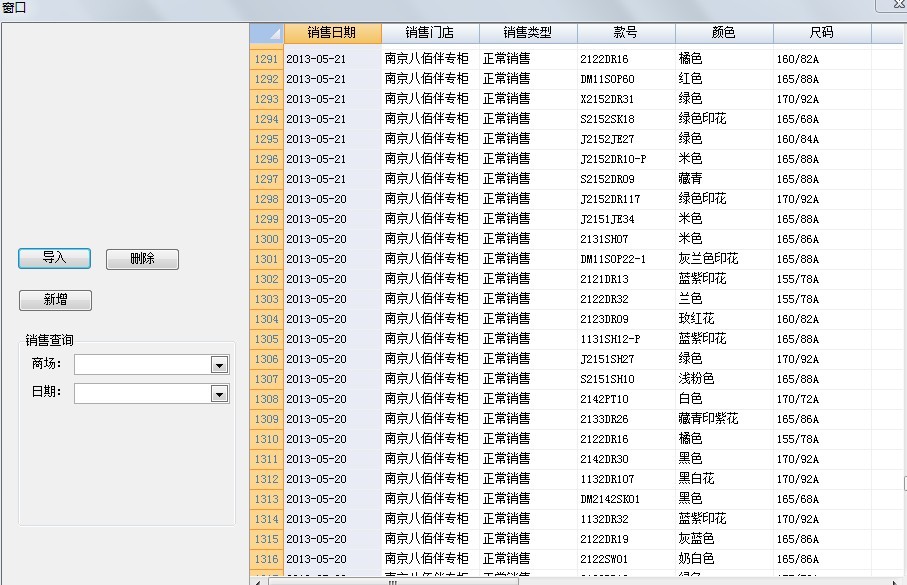Select row header 1294
907x585 pixels.
(x=267, y=119)
